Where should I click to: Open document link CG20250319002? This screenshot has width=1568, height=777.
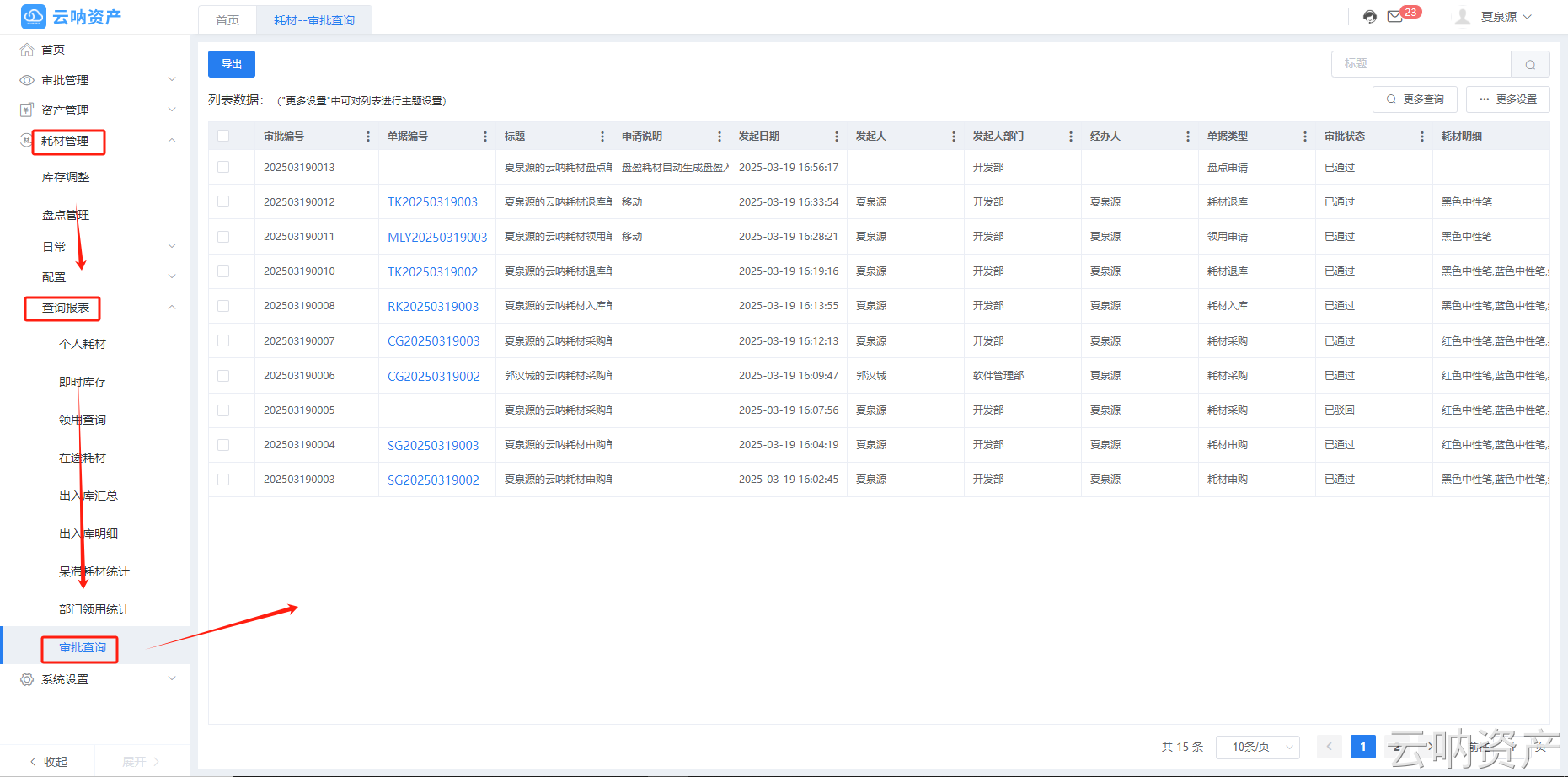(434, 377)
